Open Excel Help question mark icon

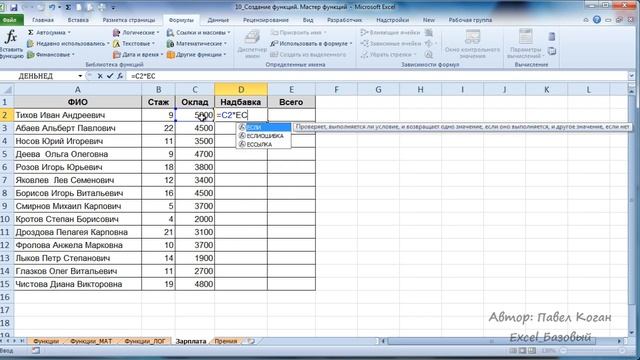pos(597,20)
